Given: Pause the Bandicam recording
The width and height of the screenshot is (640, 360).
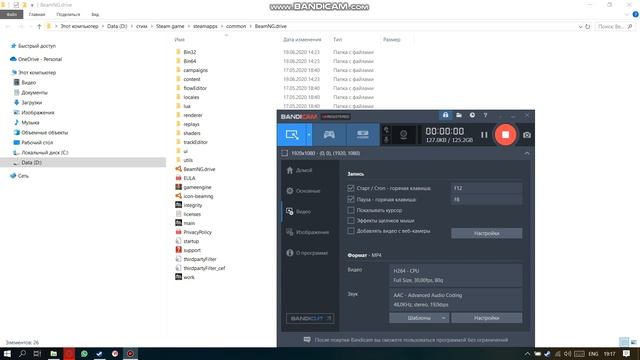Looking at the screenshot, I should [484, 135].
